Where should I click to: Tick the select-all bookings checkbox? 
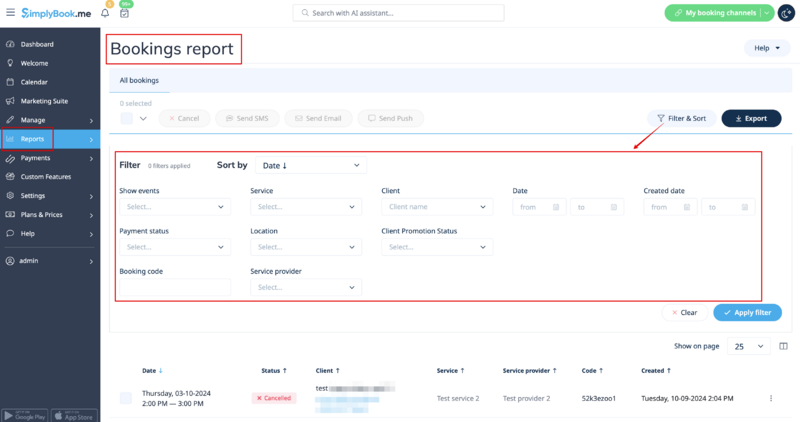127,118
